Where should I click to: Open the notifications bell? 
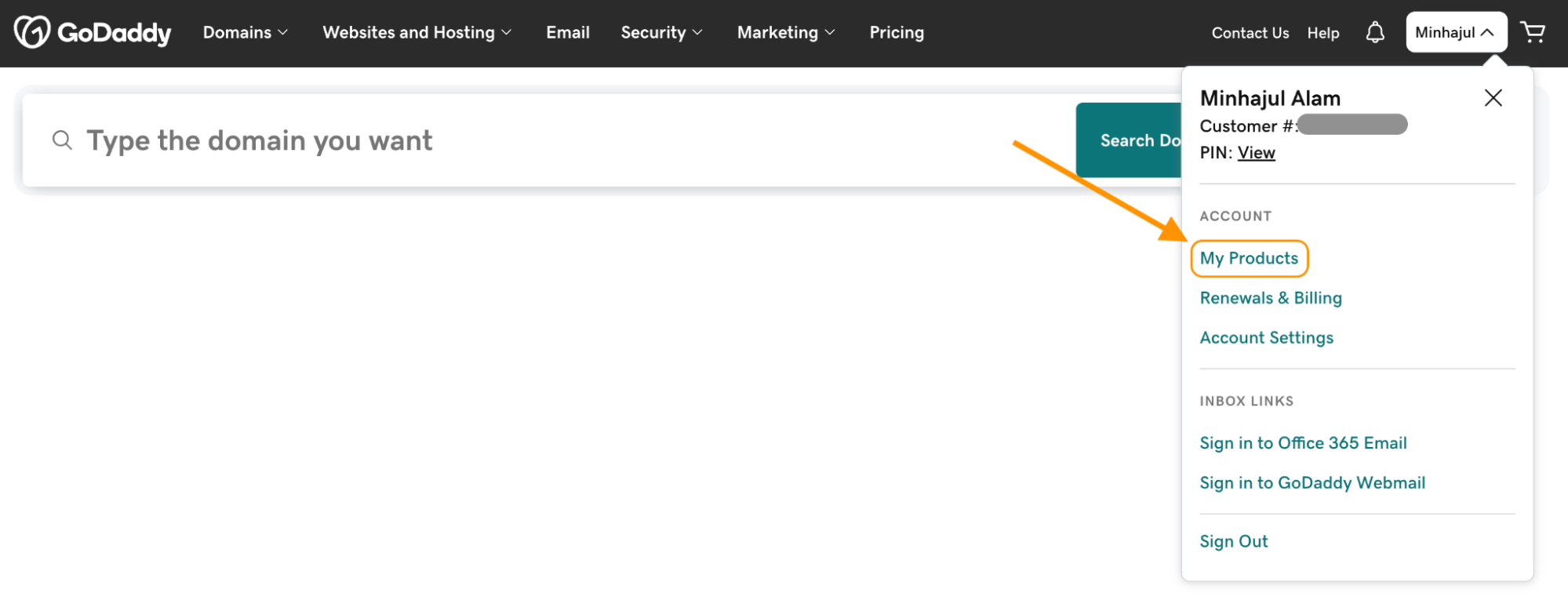[1375, 32]
